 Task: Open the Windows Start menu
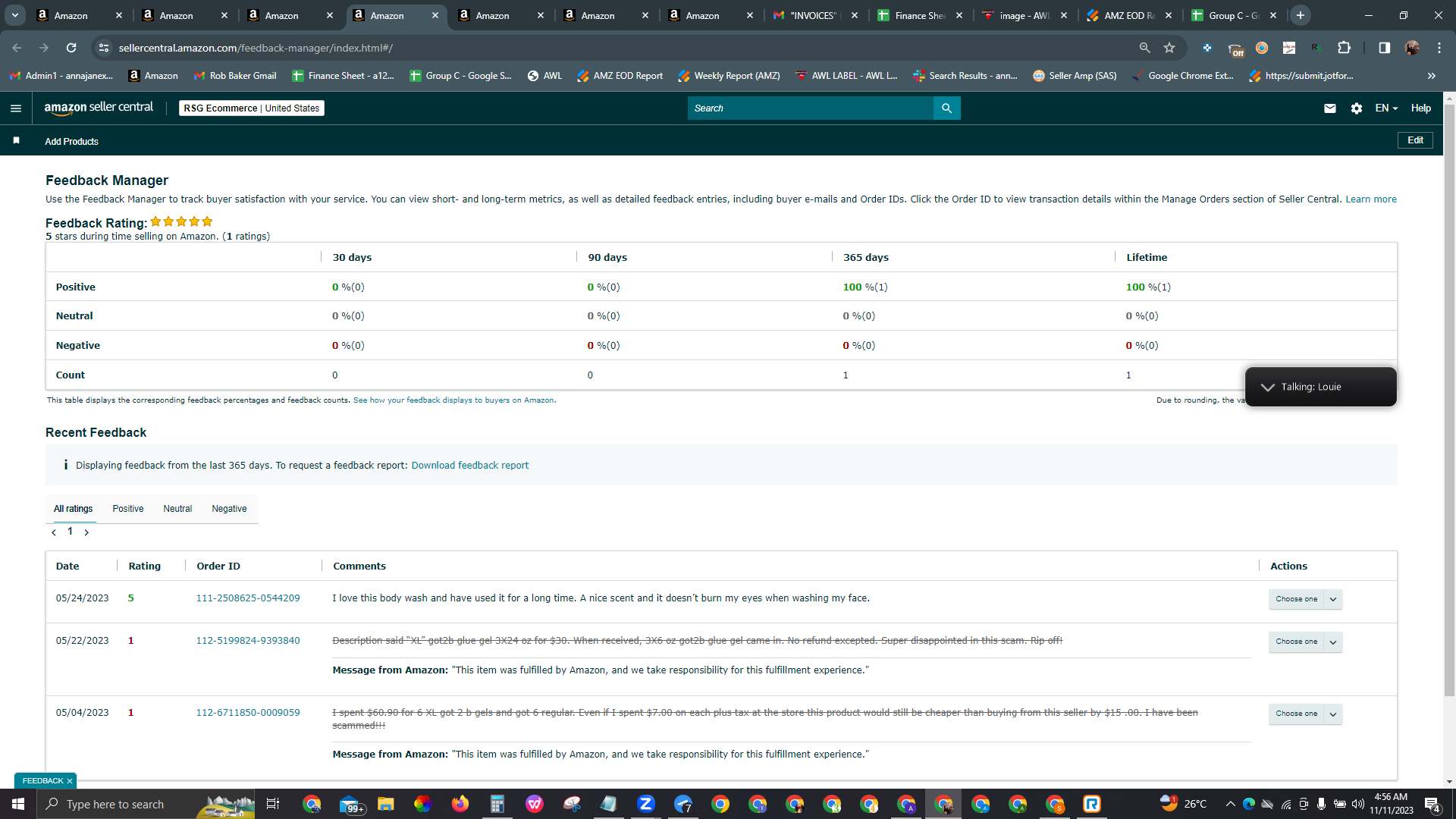click(x=18, y=804)
